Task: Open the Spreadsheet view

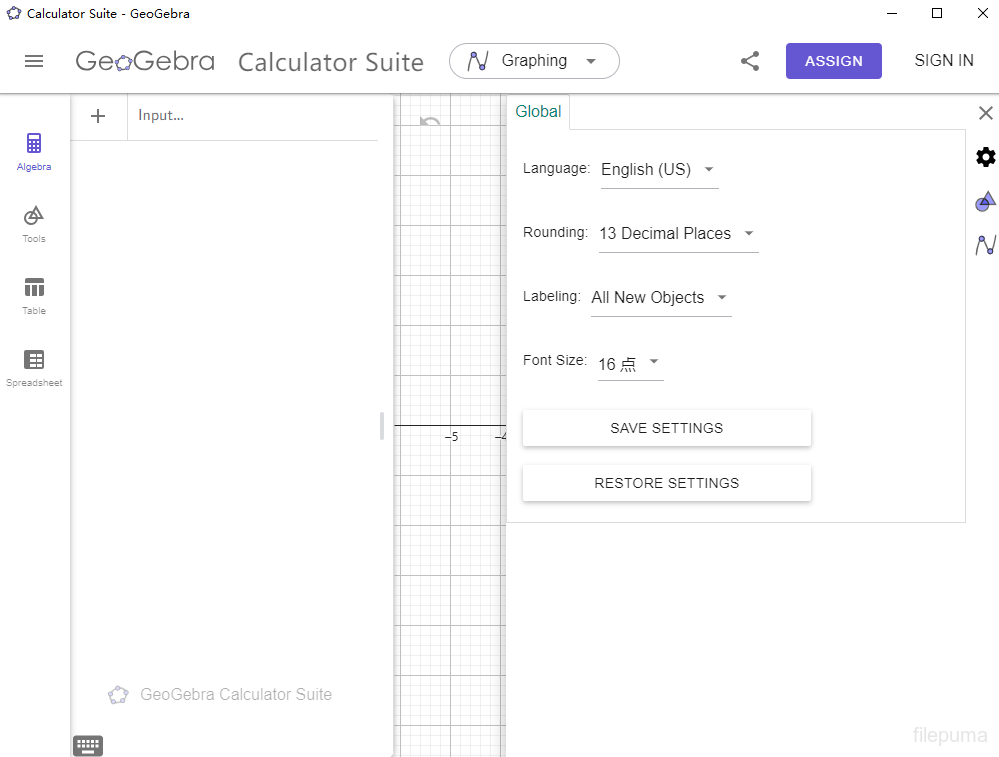Action: click(34, 368)
